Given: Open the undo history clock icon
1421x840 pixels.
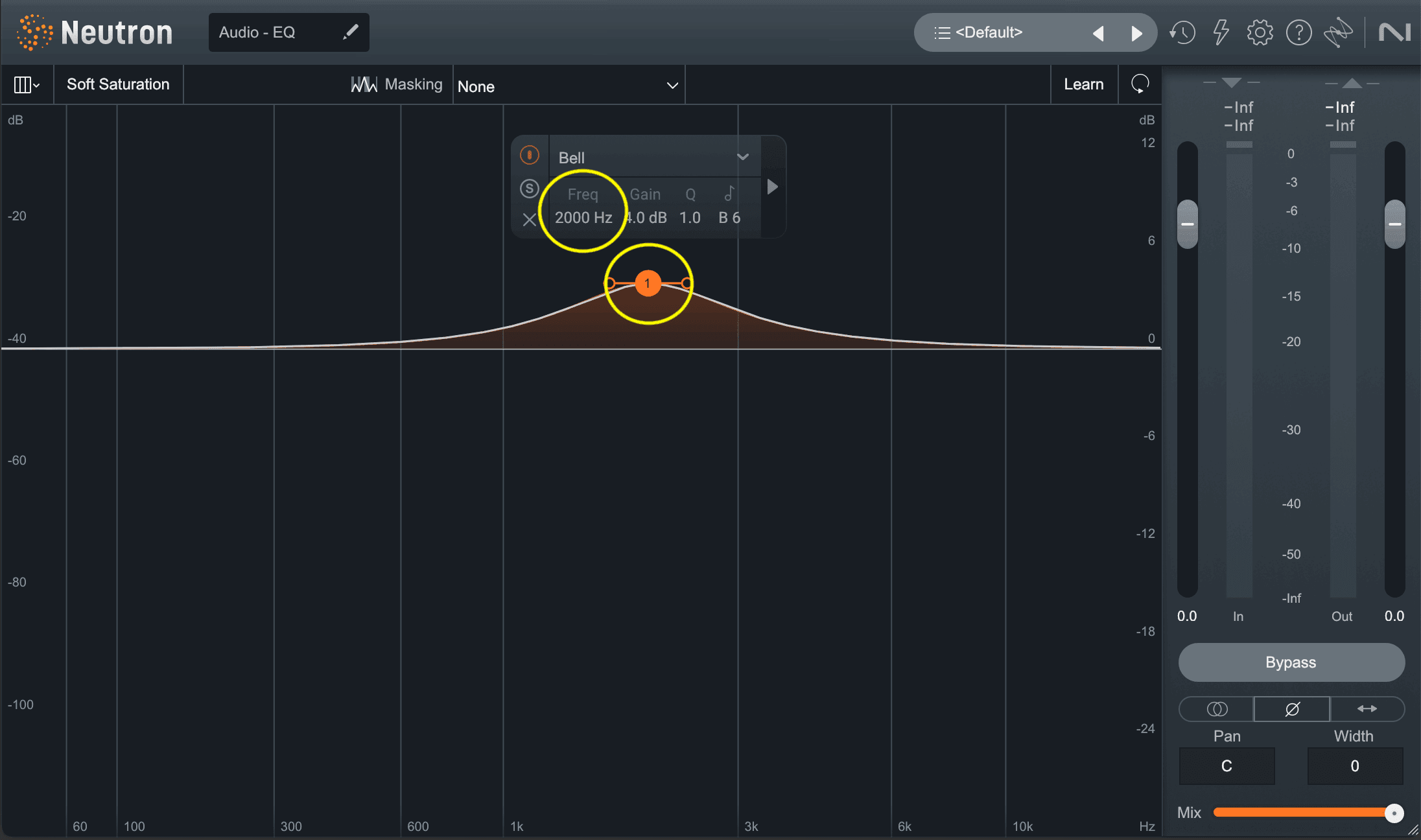Looking at the screenshot, I should tap(1182, 32).
